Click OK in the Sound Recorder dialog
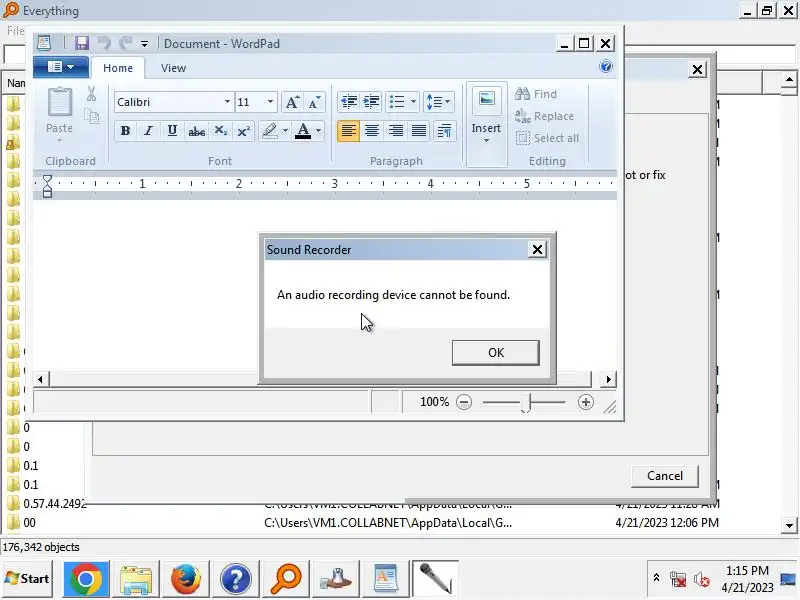The width and height of the screenshot is (800, 600). coord(495,353)
